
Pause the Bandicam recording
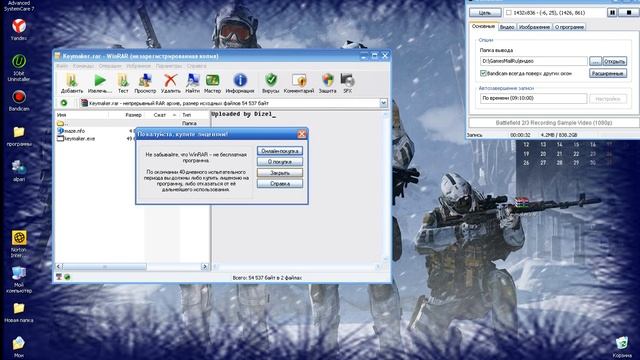612,13
